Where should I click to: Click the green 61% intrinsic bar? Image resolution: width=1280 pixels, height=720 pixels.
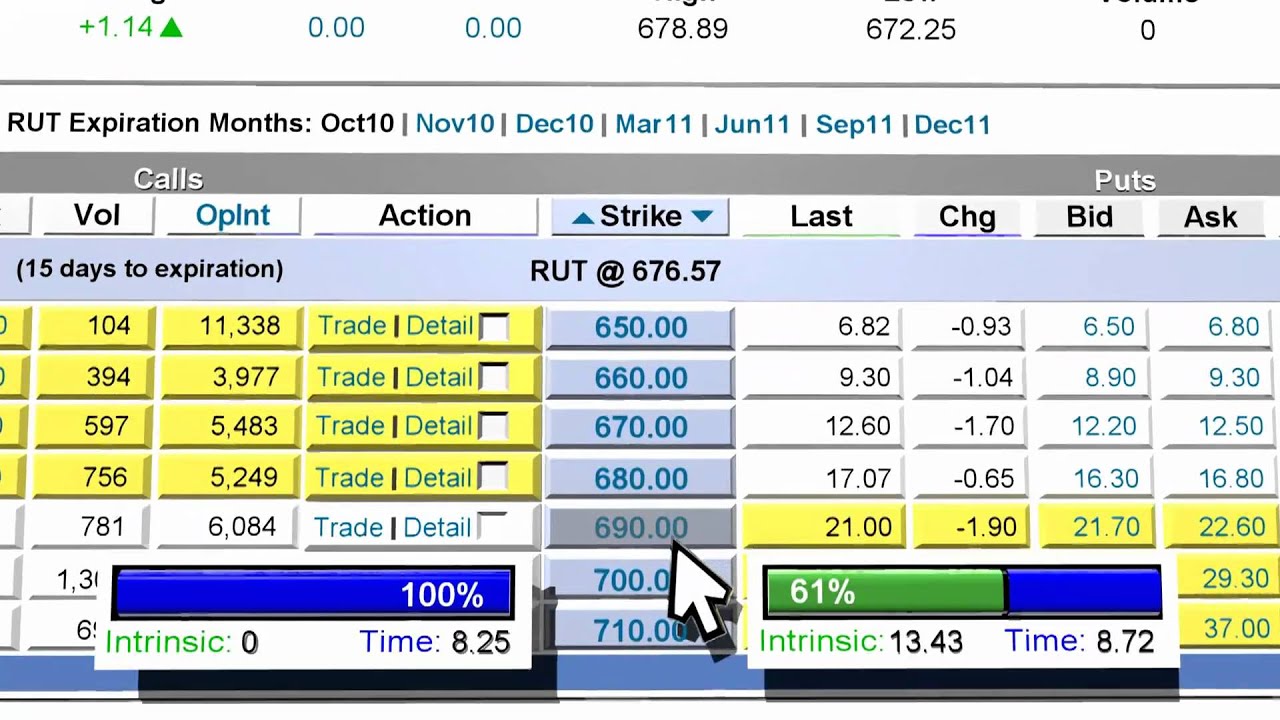884,592
